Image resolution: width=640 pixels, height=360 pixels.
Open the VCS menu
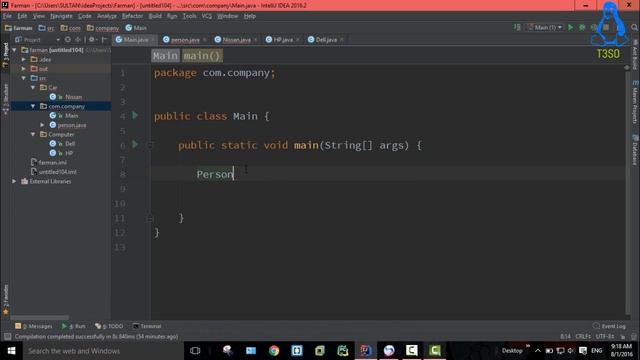(x=207, y=16)
